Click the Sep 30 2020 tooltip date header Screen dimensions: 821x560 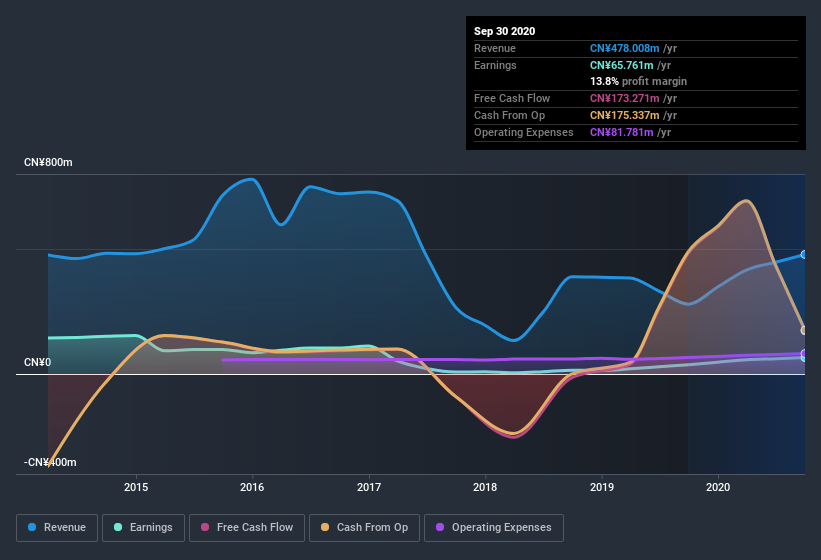click(505, 31)
